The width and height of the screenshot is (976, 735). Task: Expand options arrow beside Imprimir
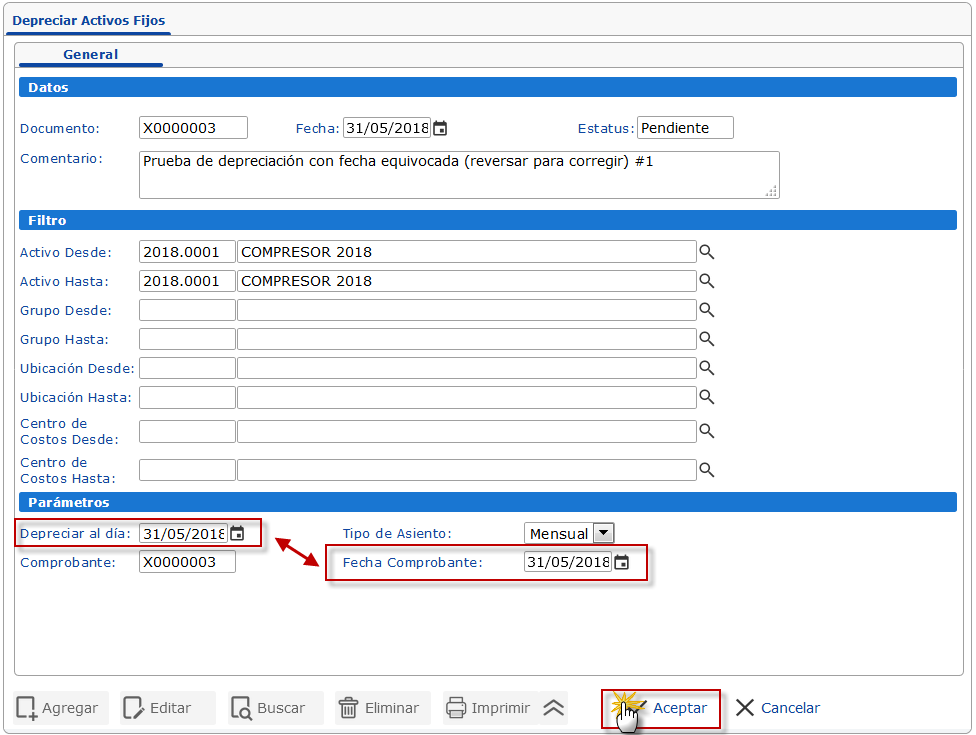pyautogui.click(x=554, y=708)
